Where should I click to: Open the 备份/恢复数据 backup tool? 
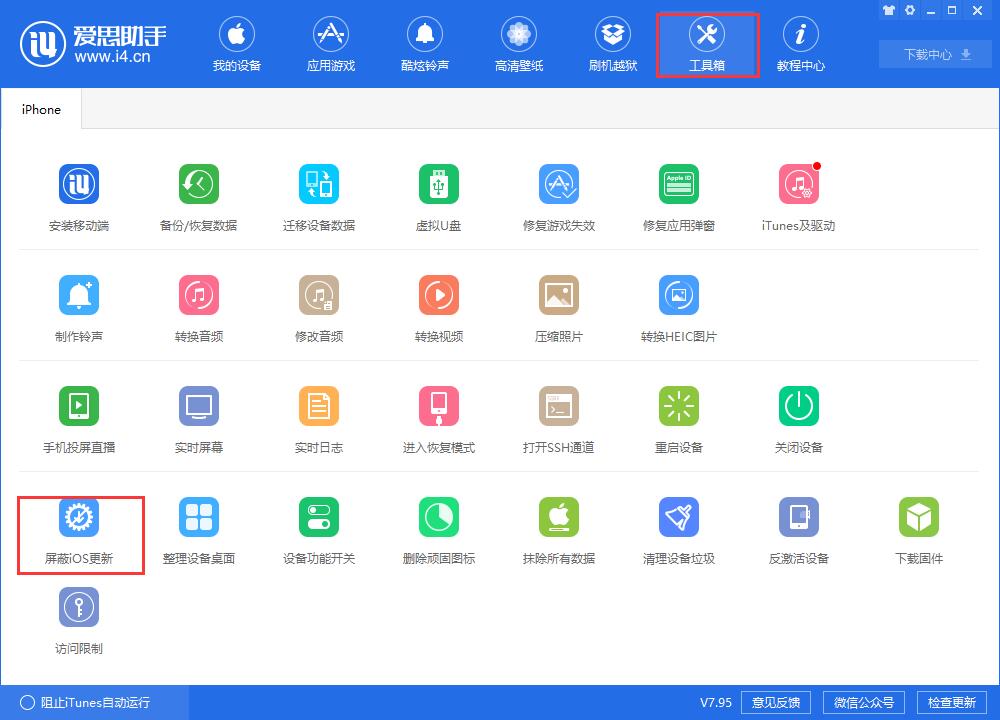point(199,195)
